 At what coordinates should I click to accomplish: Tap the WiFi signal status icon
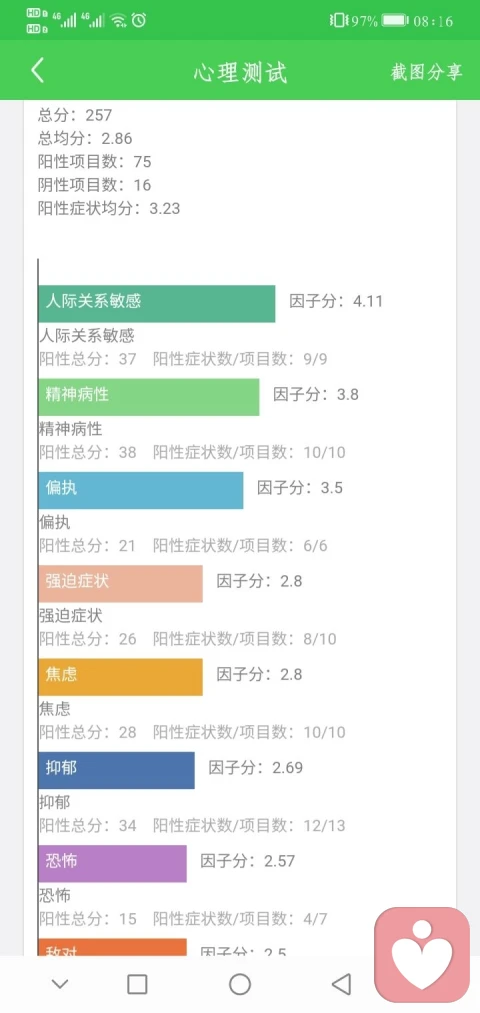point(118,21)
